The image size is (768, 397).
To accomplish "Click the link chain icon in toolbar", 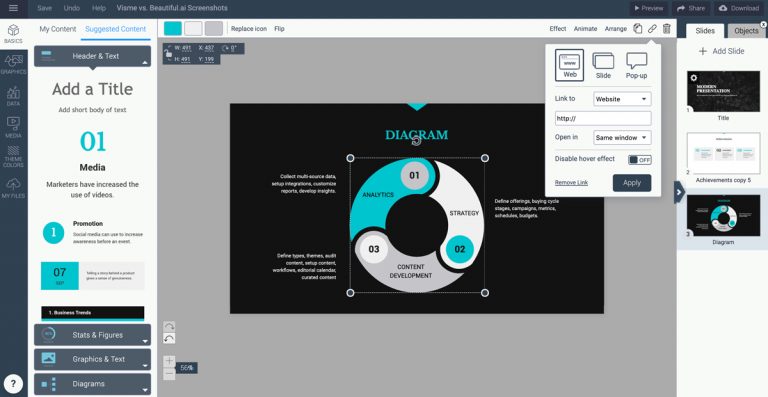I will click(652, 29).
